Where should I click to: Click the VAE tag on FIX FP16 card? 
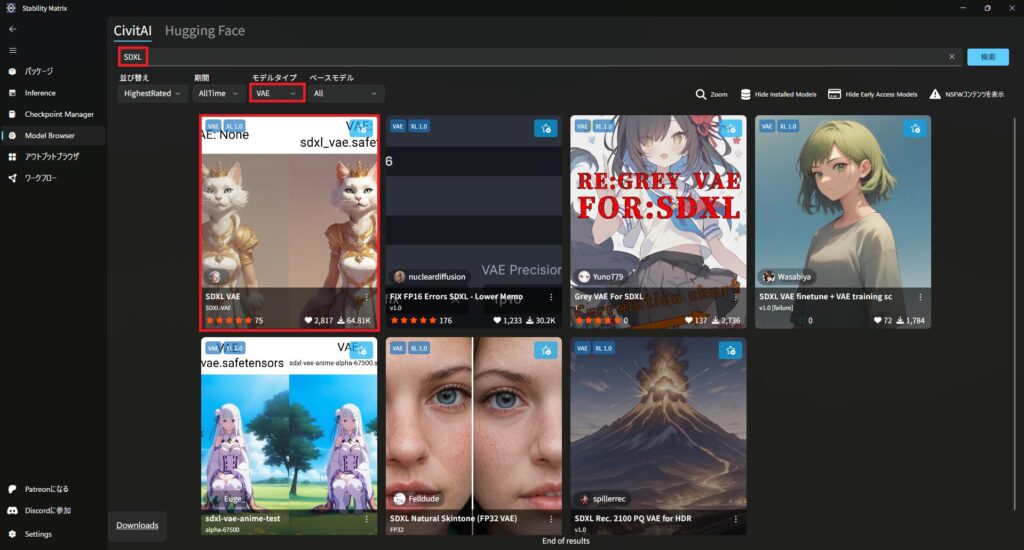click(x=398, y=126)
